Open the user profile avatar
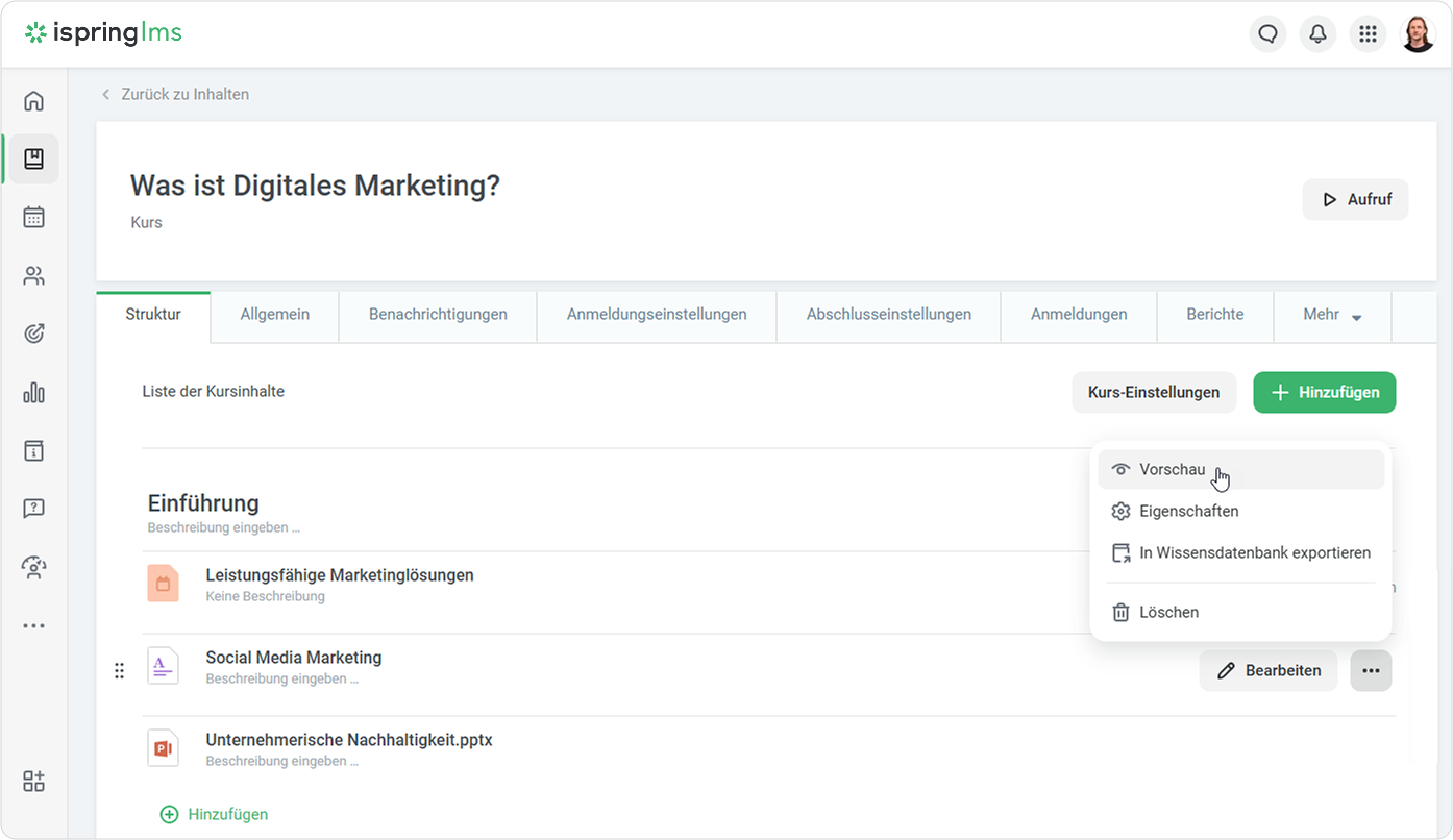 click(x=1418, y=34)
